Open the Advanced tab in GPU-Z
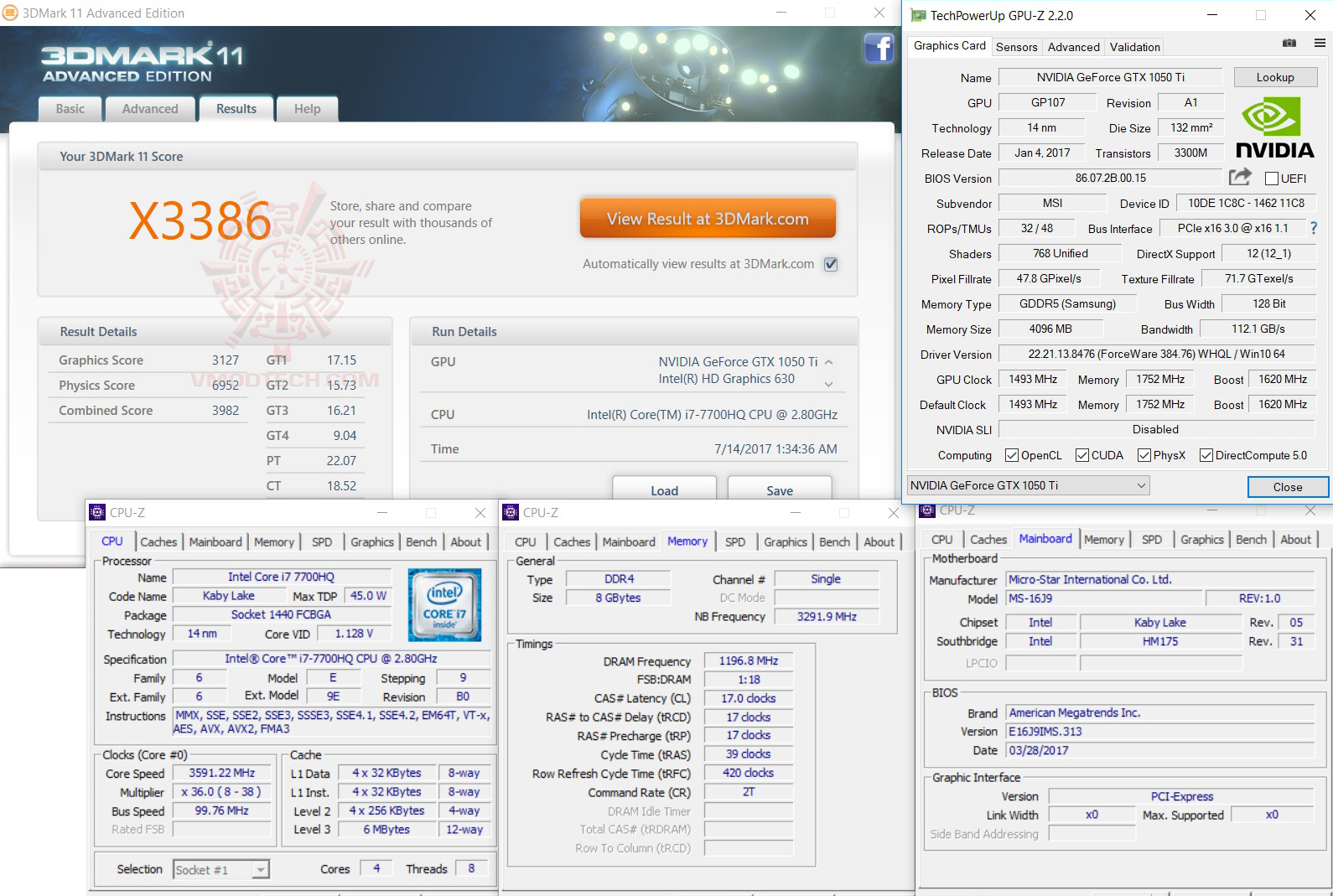Viewport: 1333px width, 896px height. pos(1073,47)
